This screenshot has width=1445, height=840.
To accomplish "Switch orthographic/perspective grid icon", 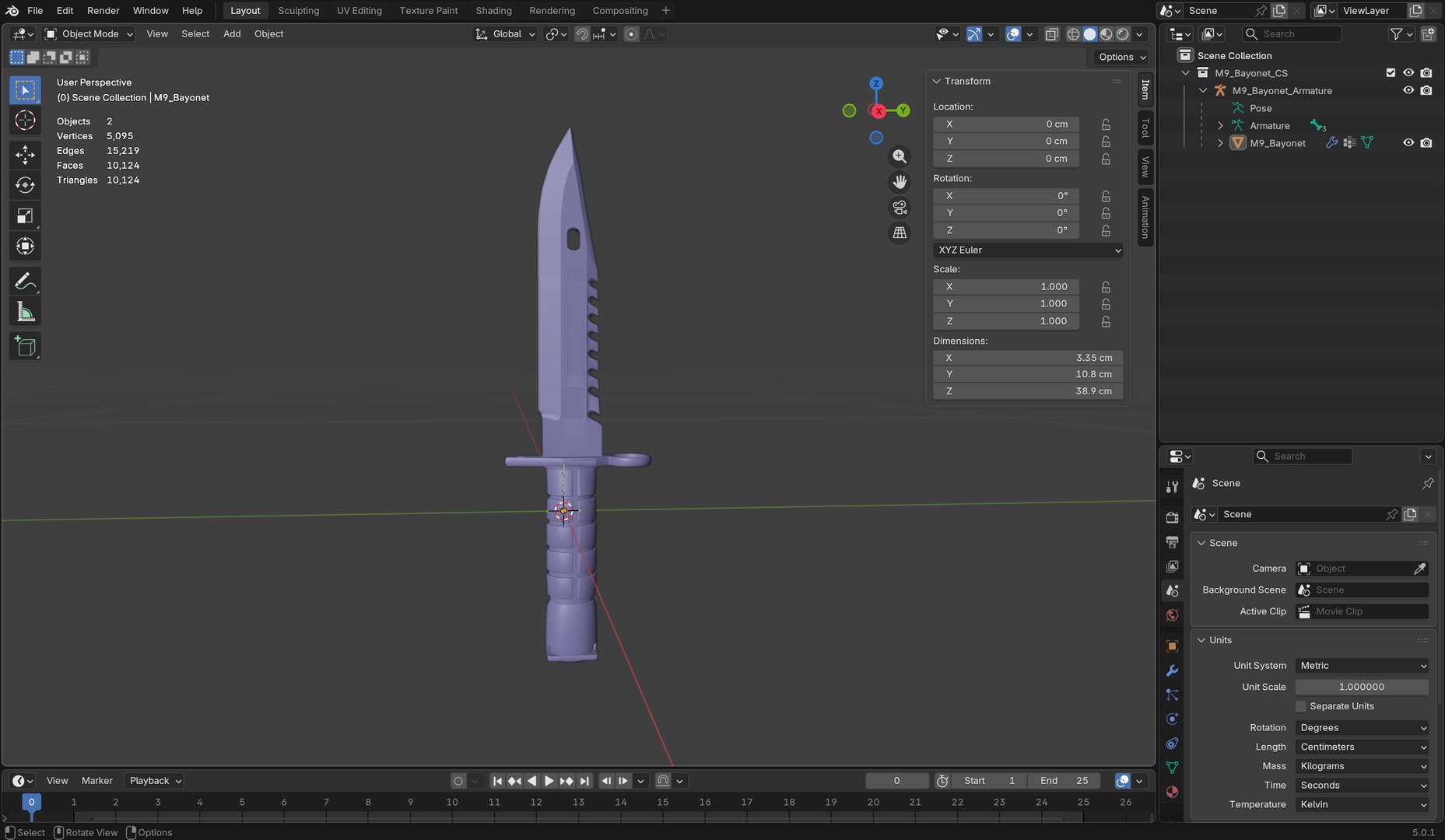I will tap(900, 233).
